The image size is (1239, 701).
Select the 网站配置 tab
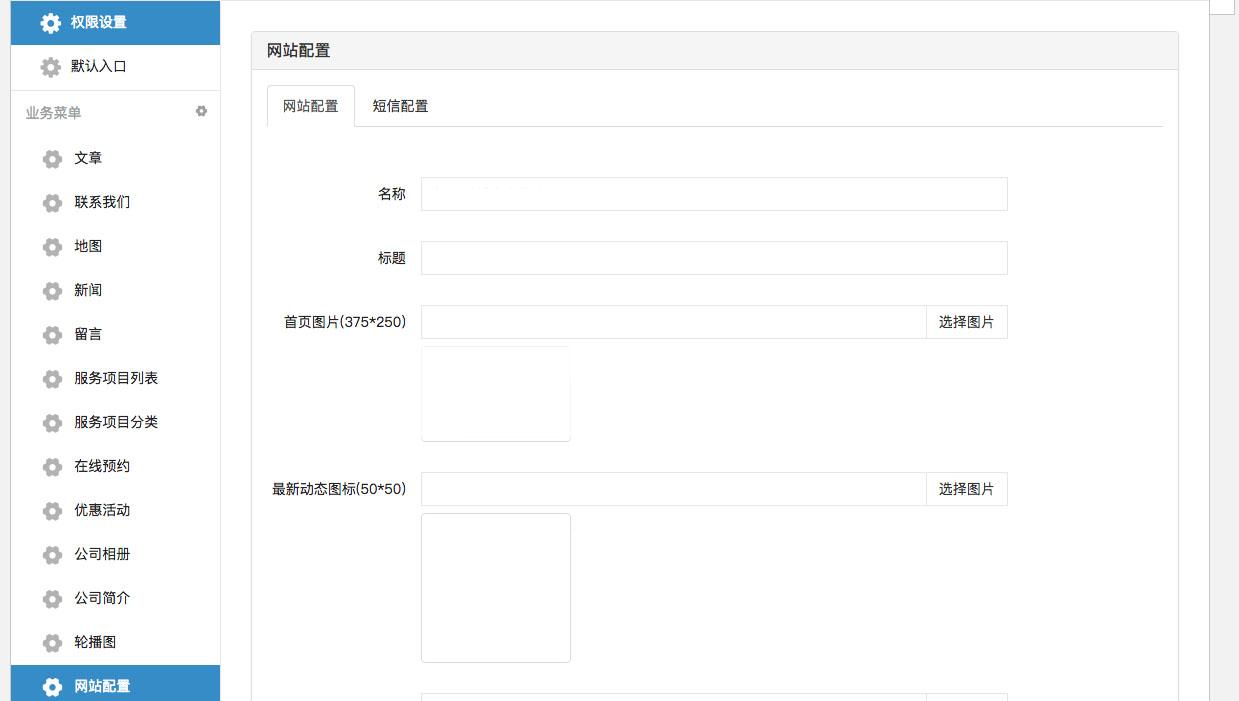click(311, 106)
